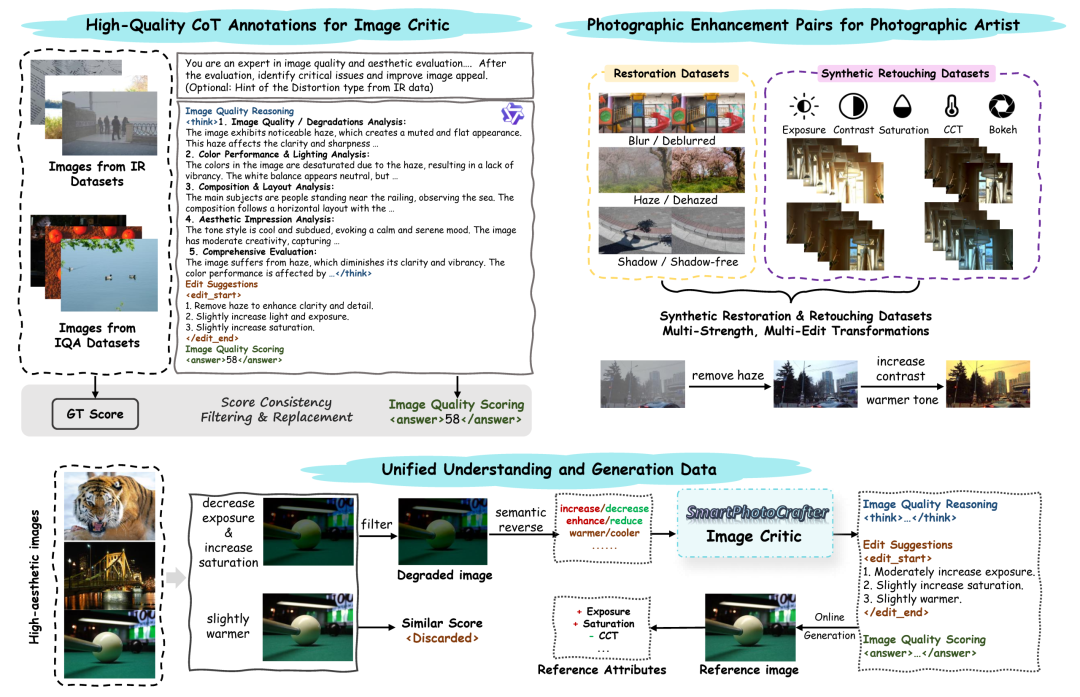This screenshot has height=697, width=1080.
Task: Click the Saturation droplet icon
Action: point(902,107)
